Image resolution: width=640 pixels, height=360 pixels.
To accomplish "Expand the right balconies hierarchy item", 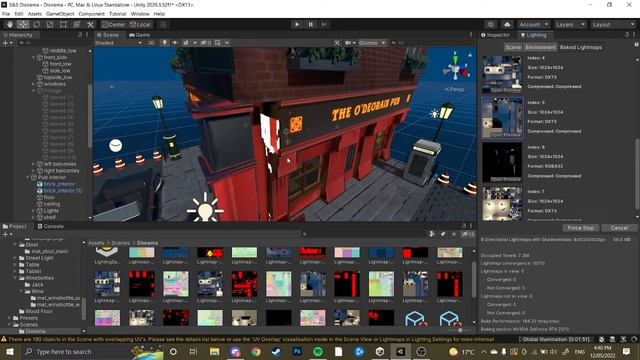I will (33, 171).
